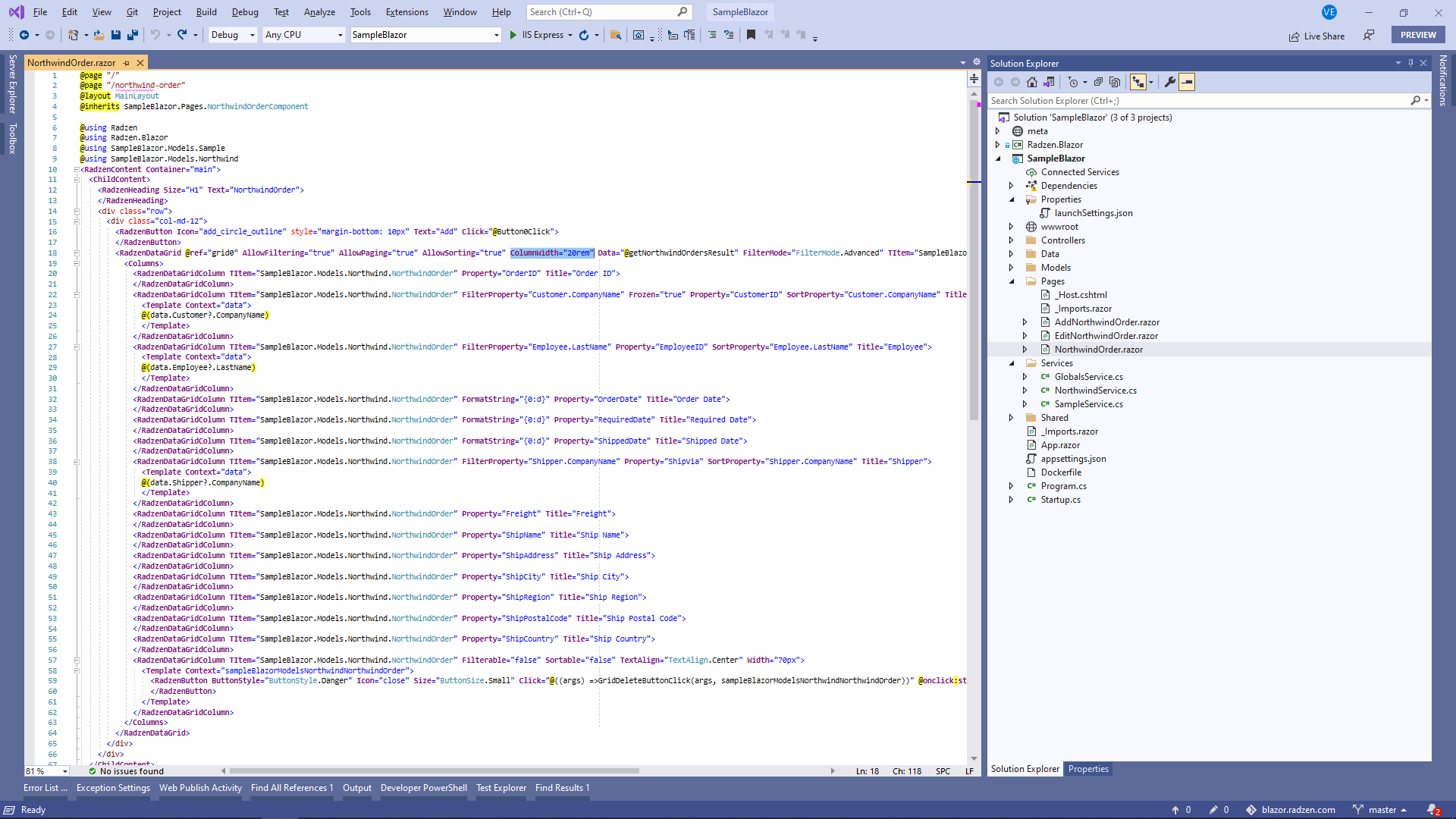Click the PREVIEW button
Screen dimensions: 1456x819
(1417, 35)
